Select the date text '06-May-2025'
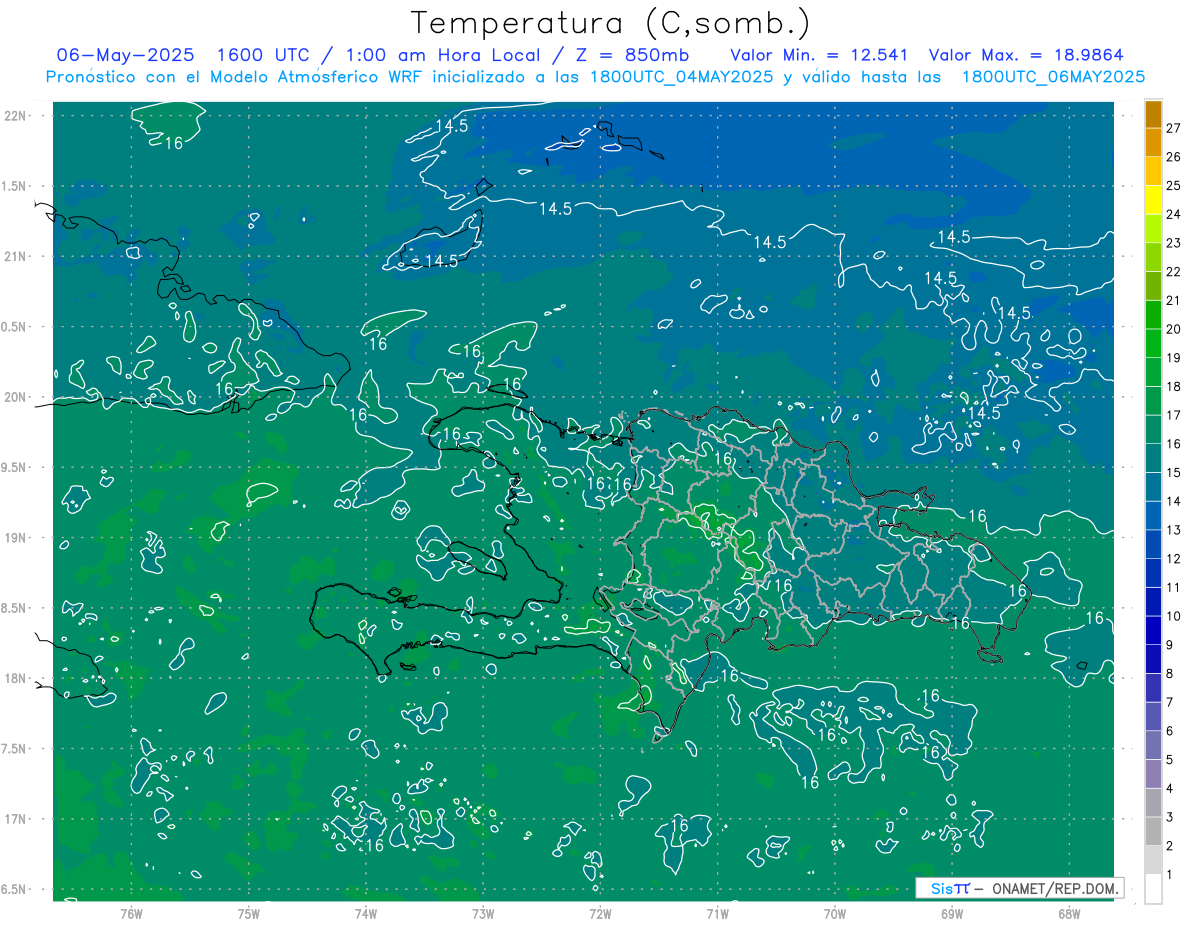Image resolution: width=1200 pixels, height=927 pixels. (126, 55)
